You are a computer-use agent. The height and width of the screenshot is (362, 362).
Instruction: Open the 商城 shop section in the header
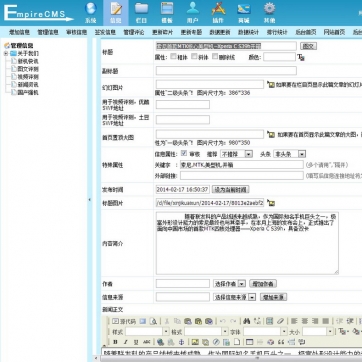pyautogui.click(x=244, y=13)
